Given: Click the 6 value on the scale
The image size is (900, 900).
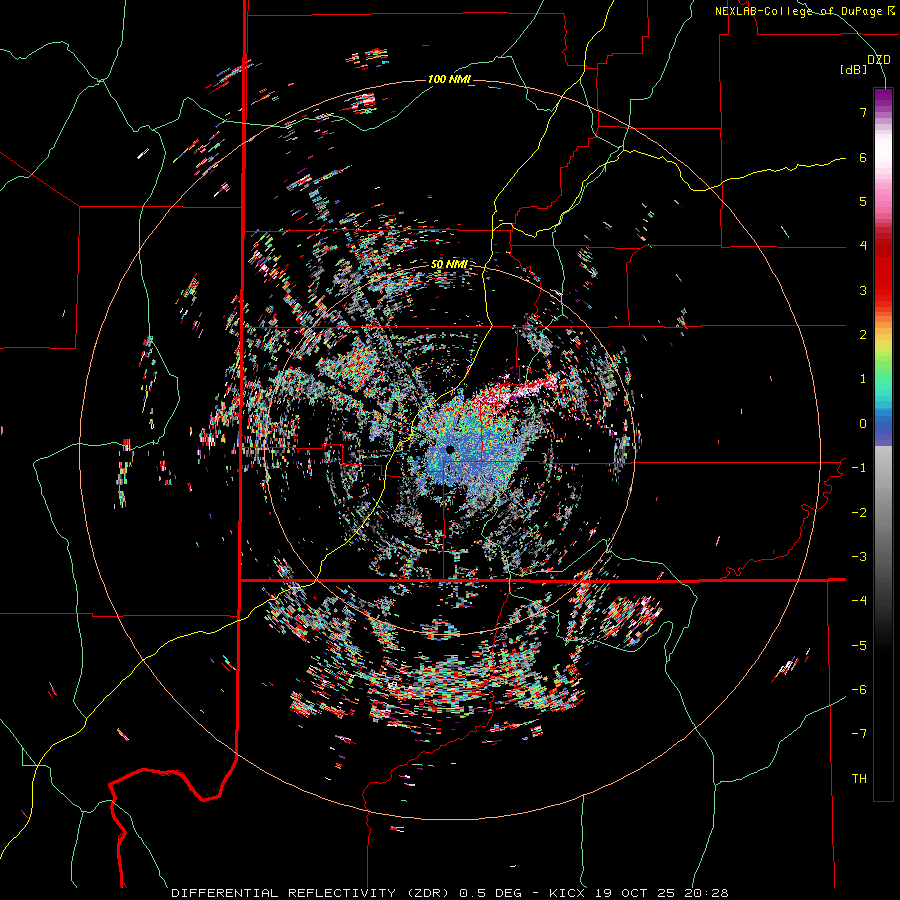Looking at the screenshot, I should point(863,157).
